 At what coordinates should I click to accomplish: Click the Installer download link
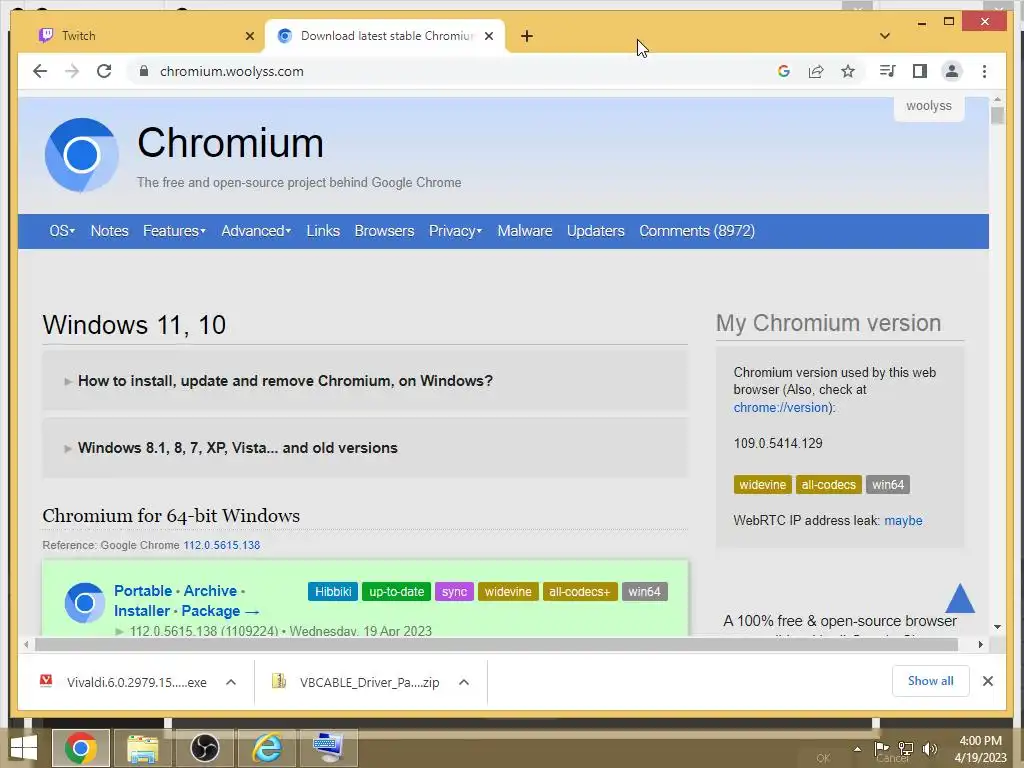tap(142, 611)
